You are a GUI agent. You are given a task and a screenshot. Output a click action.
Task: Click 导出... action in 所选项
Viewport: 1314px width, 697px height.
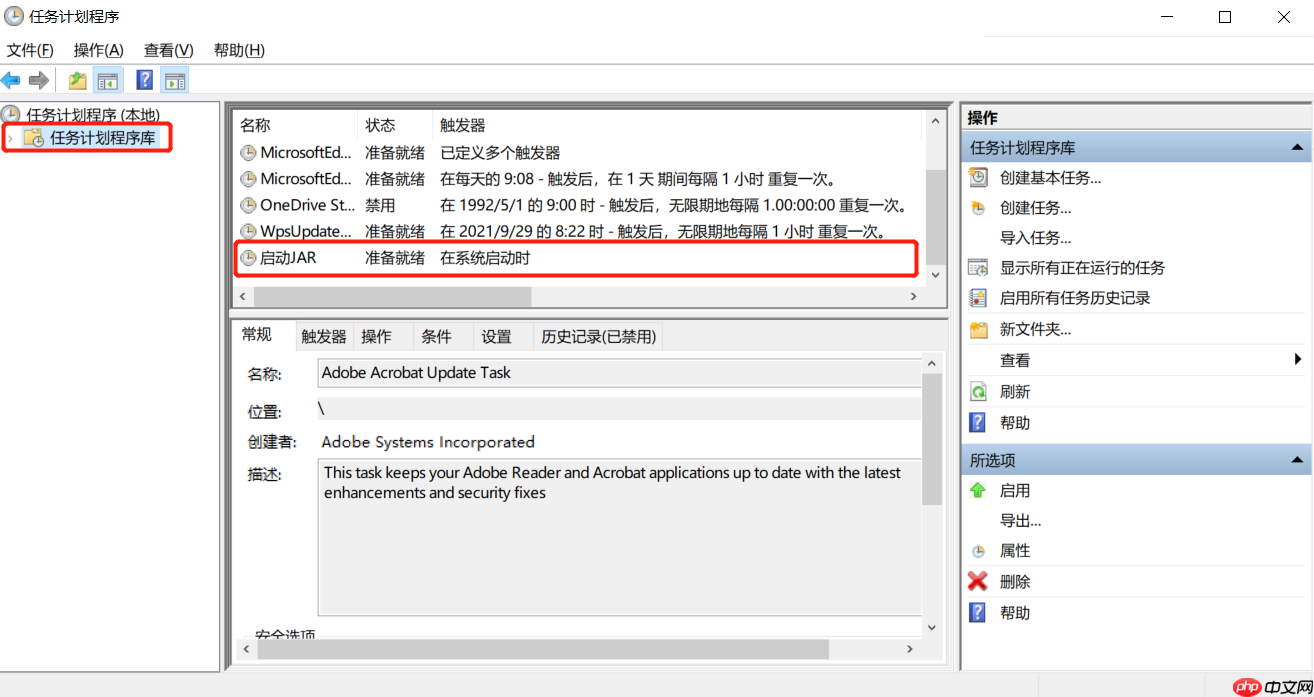pyautogui.click(x=1021, y=521)
